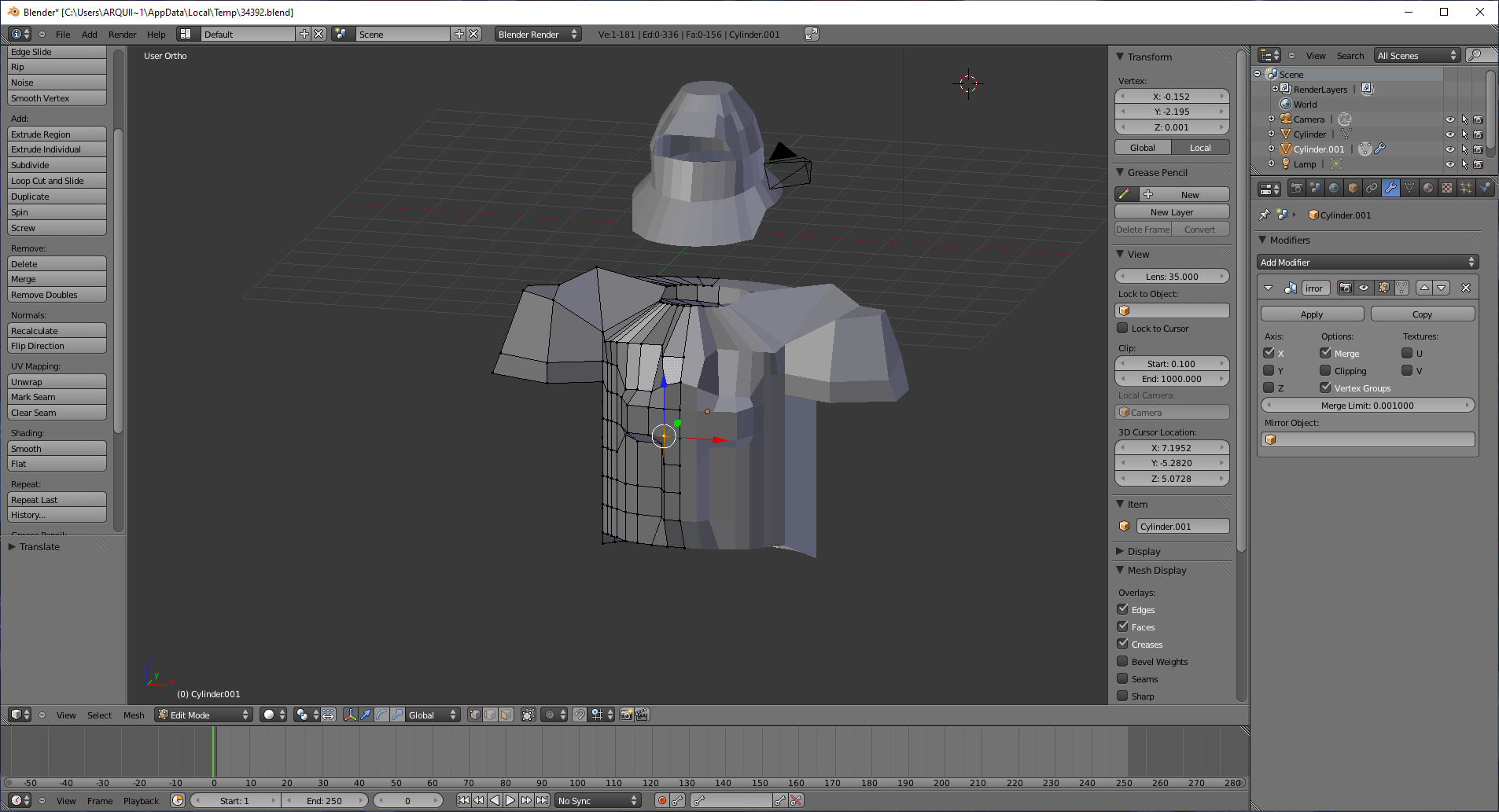Image resolution: width=1499 pixels, height=812 pixels.
Task: Open the Render properties tab (camera icon)
Action: coord(1296,188)
